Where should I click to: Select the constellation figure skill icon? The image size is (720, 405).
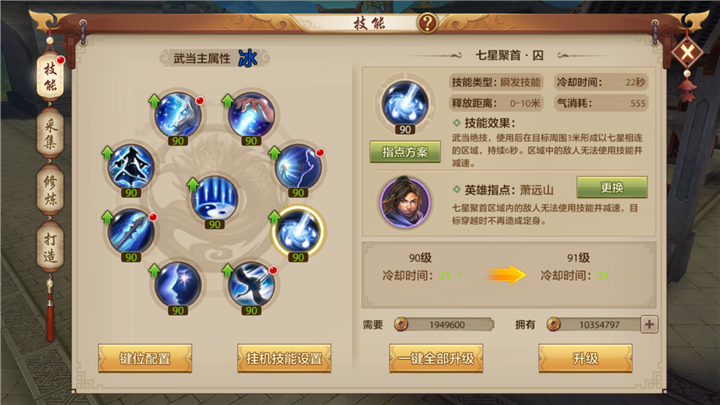[131, 167]
